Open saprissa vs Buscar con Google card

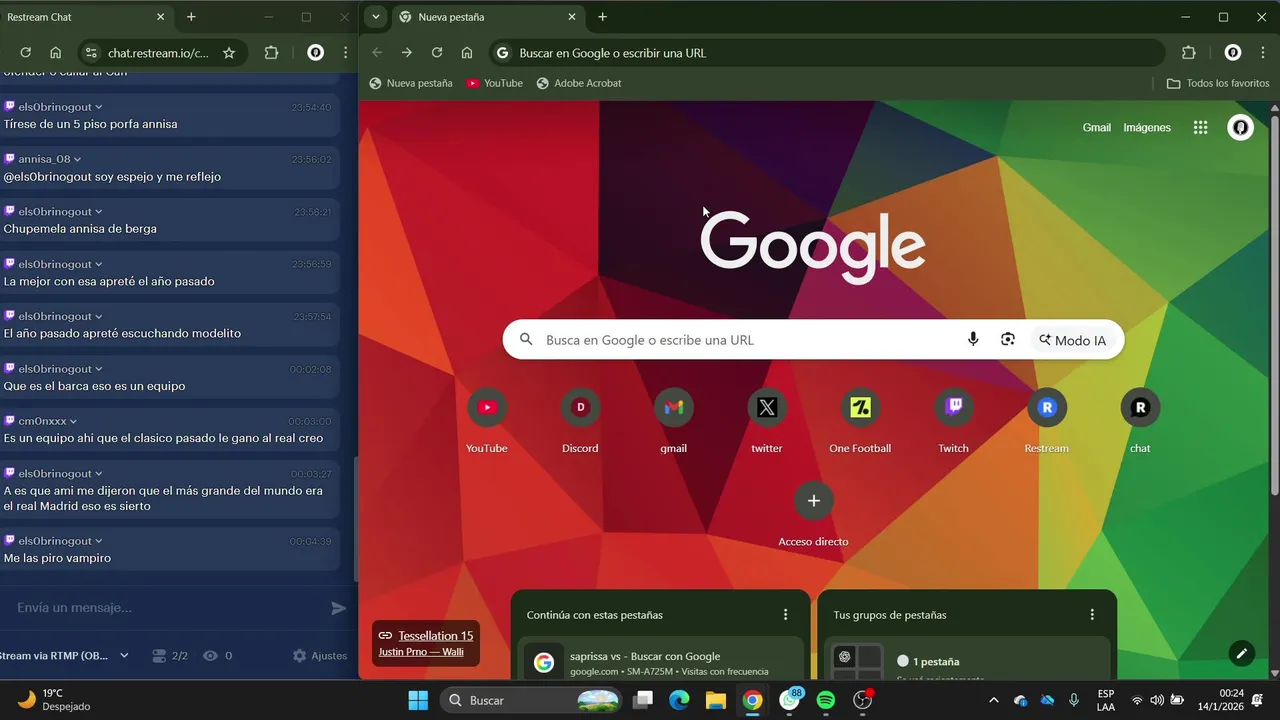tap(660, 661)
